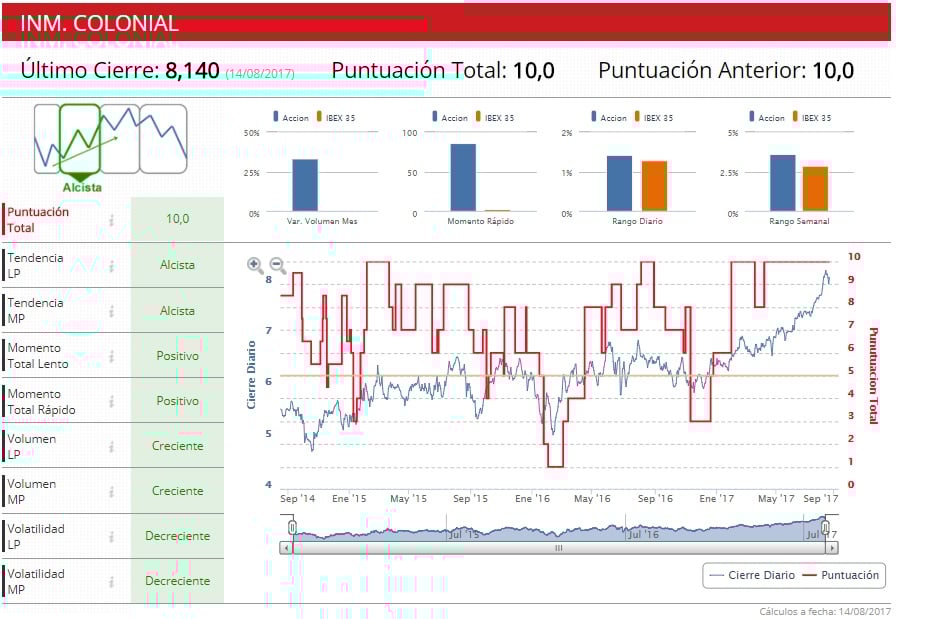The image size is (927, 619).
Task: Open info icon for Volumen LP row
Action: 111,446
